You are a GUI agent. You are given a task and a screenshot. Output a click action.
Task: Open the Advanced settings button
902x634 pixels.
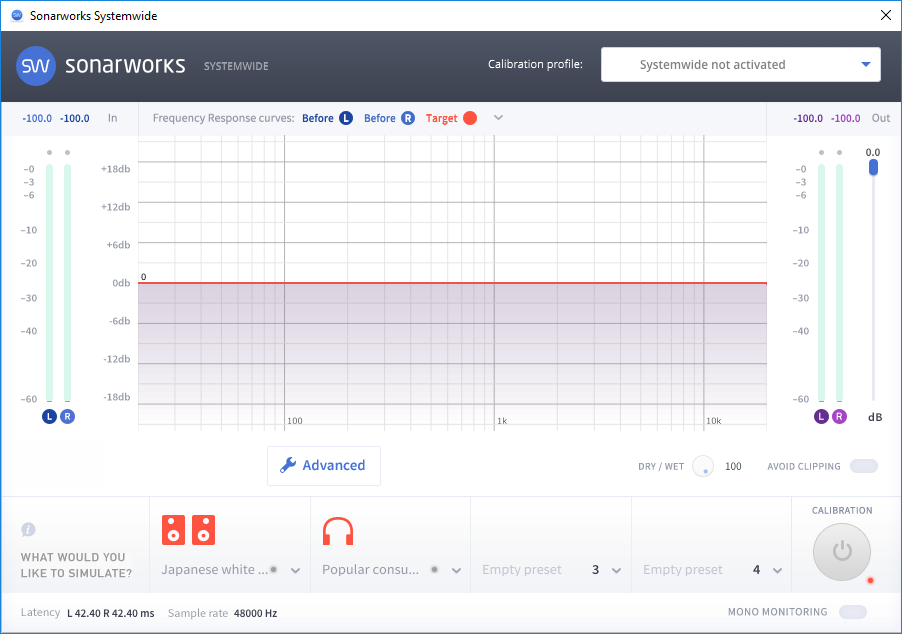click(x=324, y=465)
